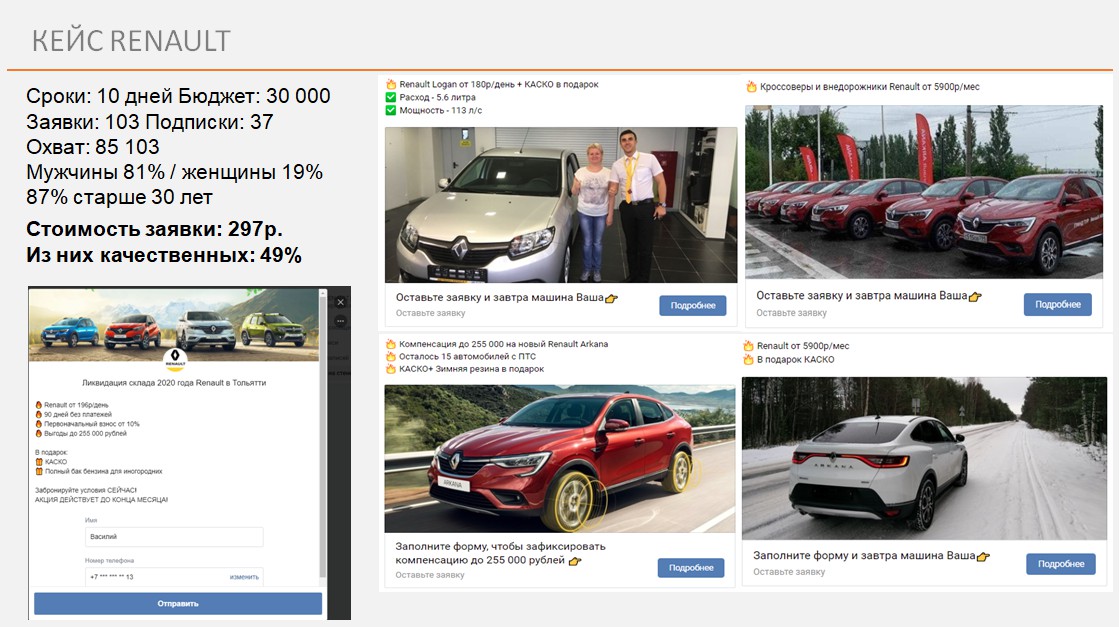Click Подробнее on the Renault Logan ad

point(692,305)
